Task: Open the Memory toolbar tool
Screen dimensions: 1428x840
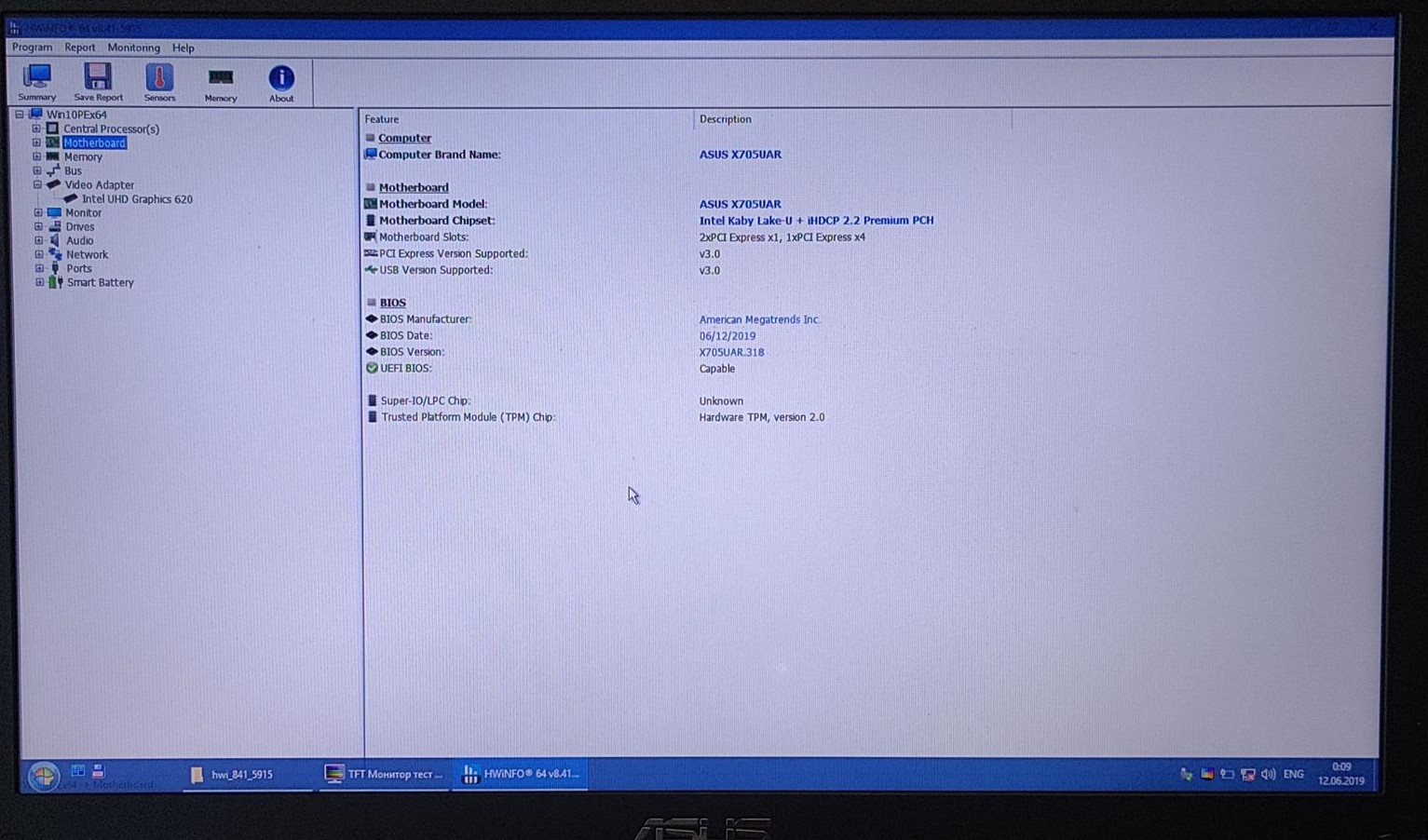Action: click(221, 83)
